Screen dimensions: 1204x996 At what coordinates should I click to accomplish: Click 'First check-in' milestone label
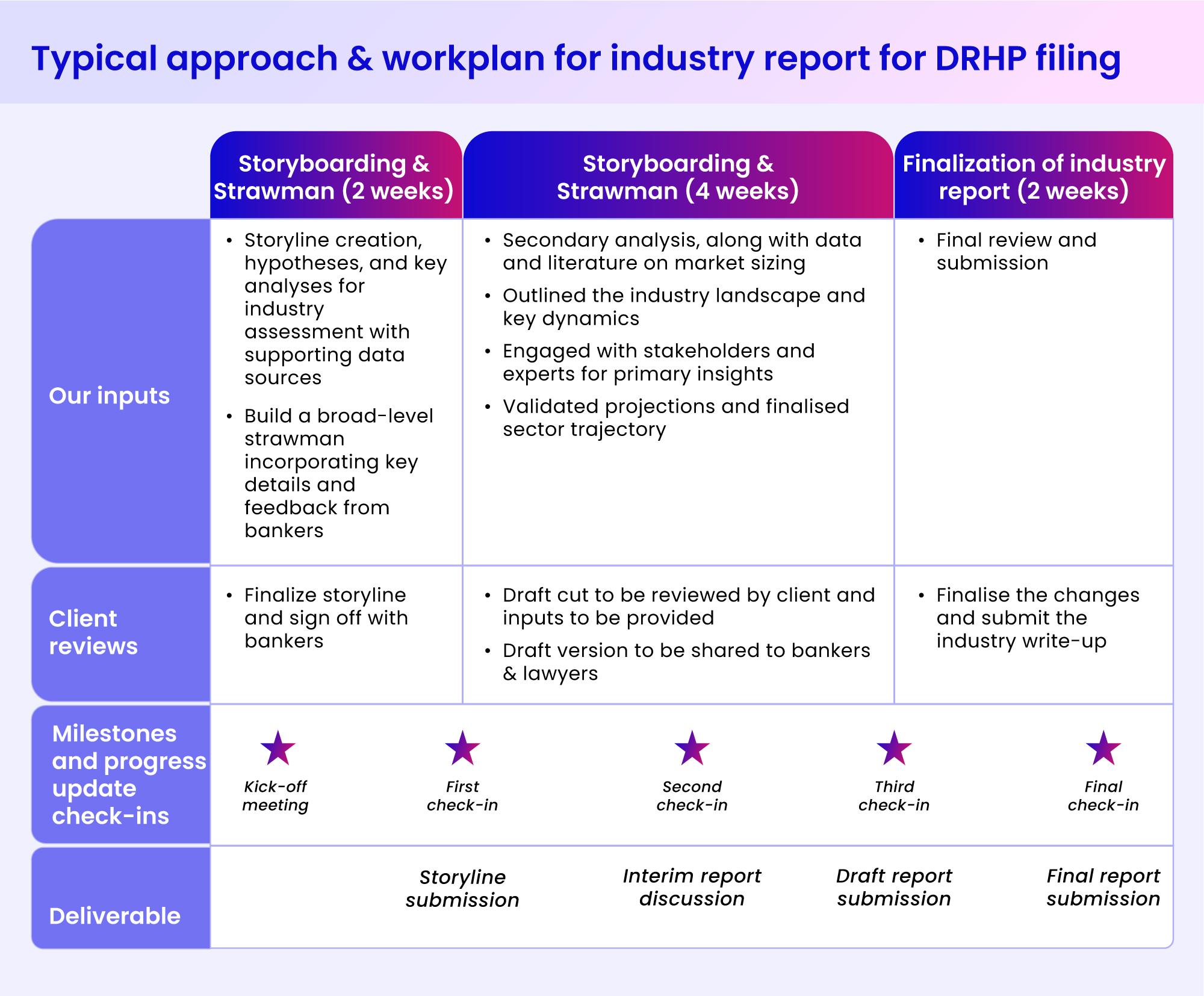tap(462, 795)
